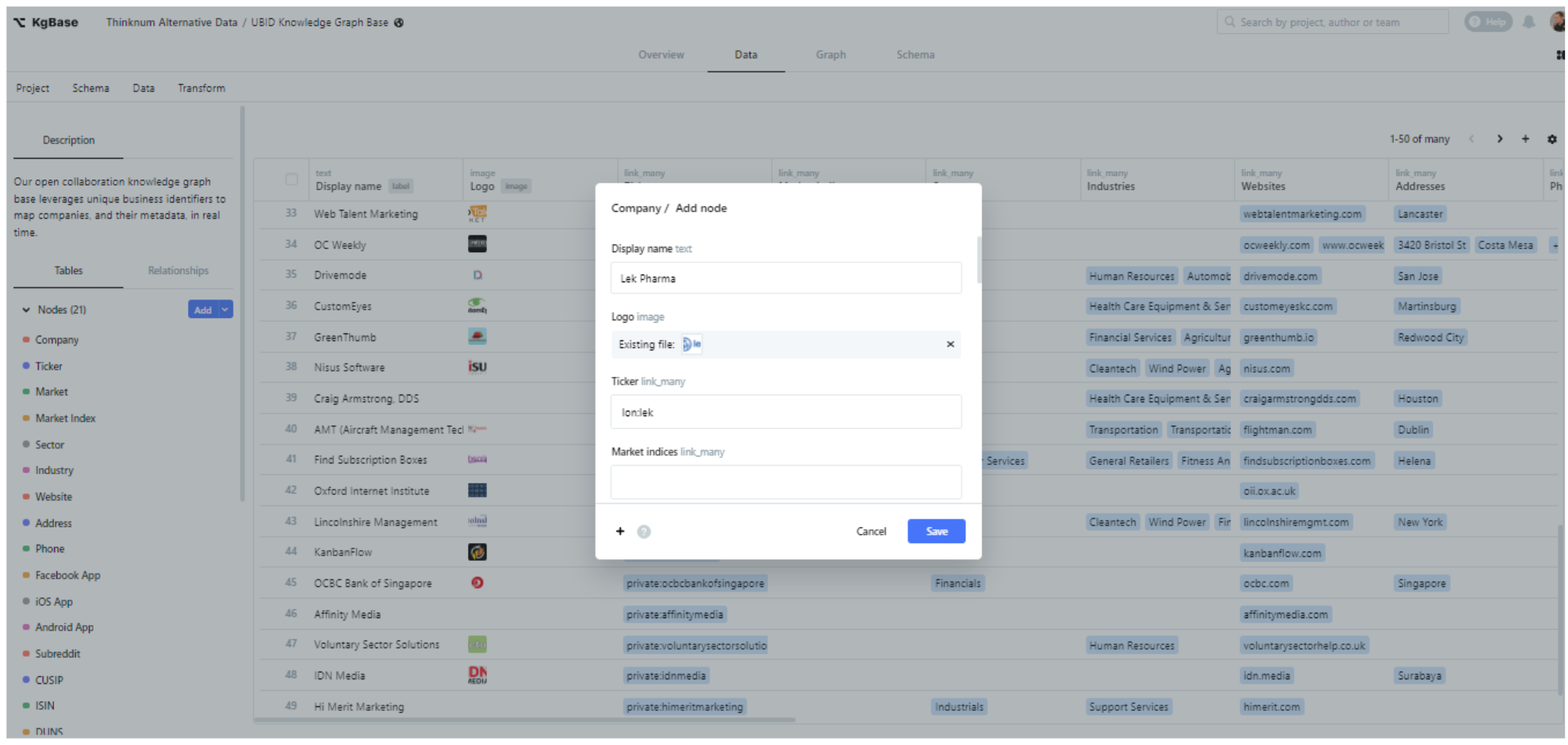Screen dimensions: 1568x745
Task: Click the horizontal table scrollbar
Action: pyautogui.click(x=524, y=719)
